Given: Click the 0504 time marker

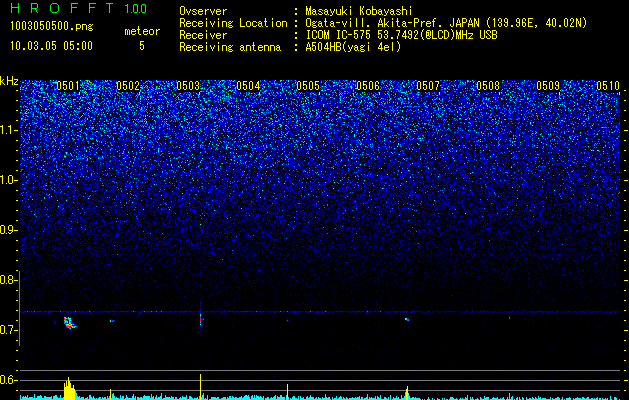Looking at the screenshot, I should click(x=248, y=86).
